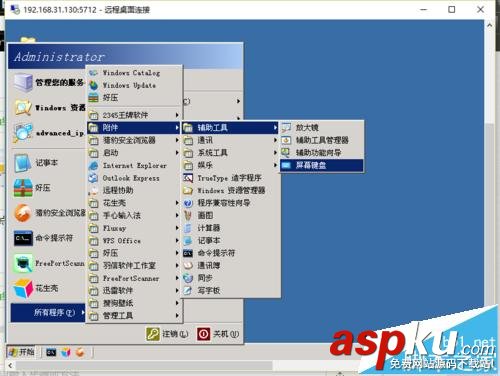Click pinned 花生壳 cube icon
The height and width of the screenshot is (376, 500).
click(x=23, y=288)
